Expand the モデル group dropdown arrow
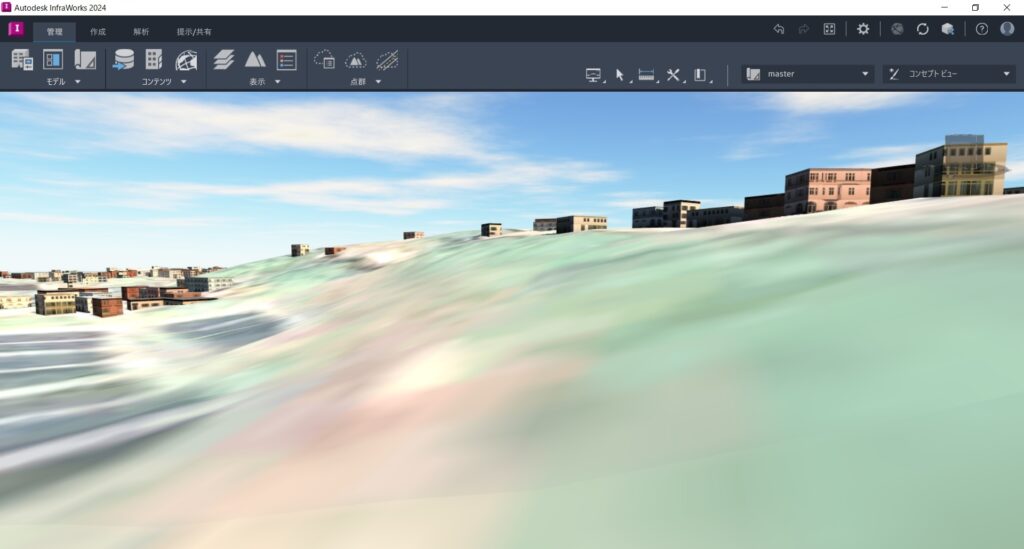Viewport: 1024px width, 549px height. pyautogui.click(x=78, y=82)
